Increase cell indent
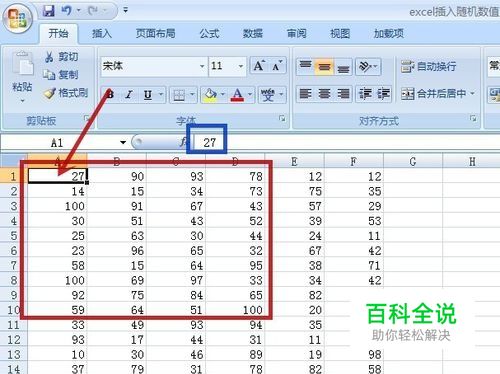Image resolution: width=500 pixels, height=374 pixels. (383, 94)
